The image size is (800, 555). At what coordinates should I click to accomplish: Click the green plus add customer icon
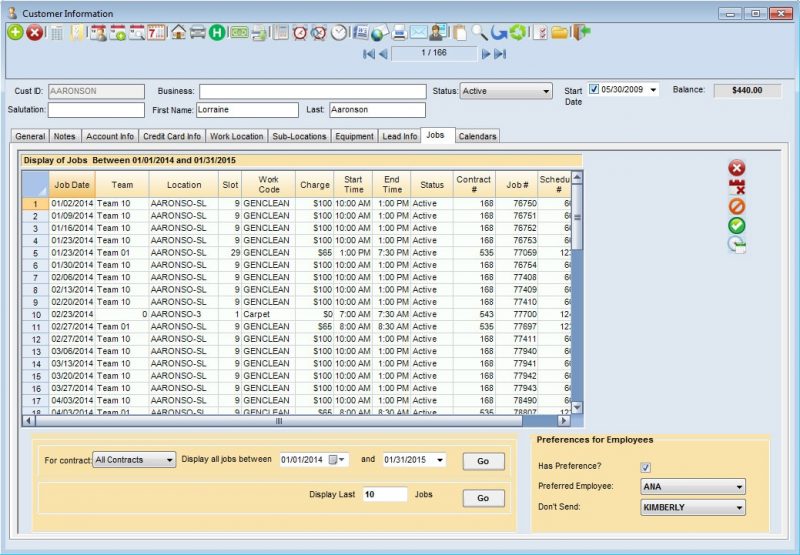pos(15,33)
